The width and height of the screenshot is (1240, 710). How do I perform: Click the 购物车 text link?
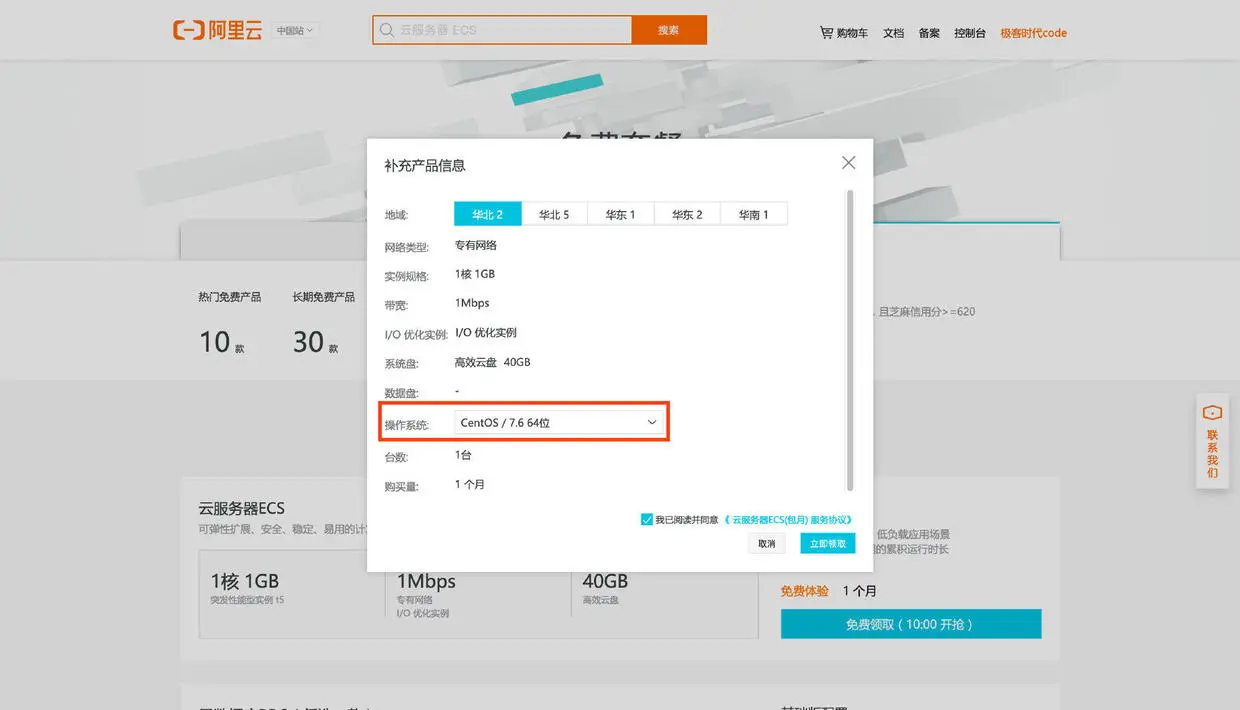coord(852,33)
